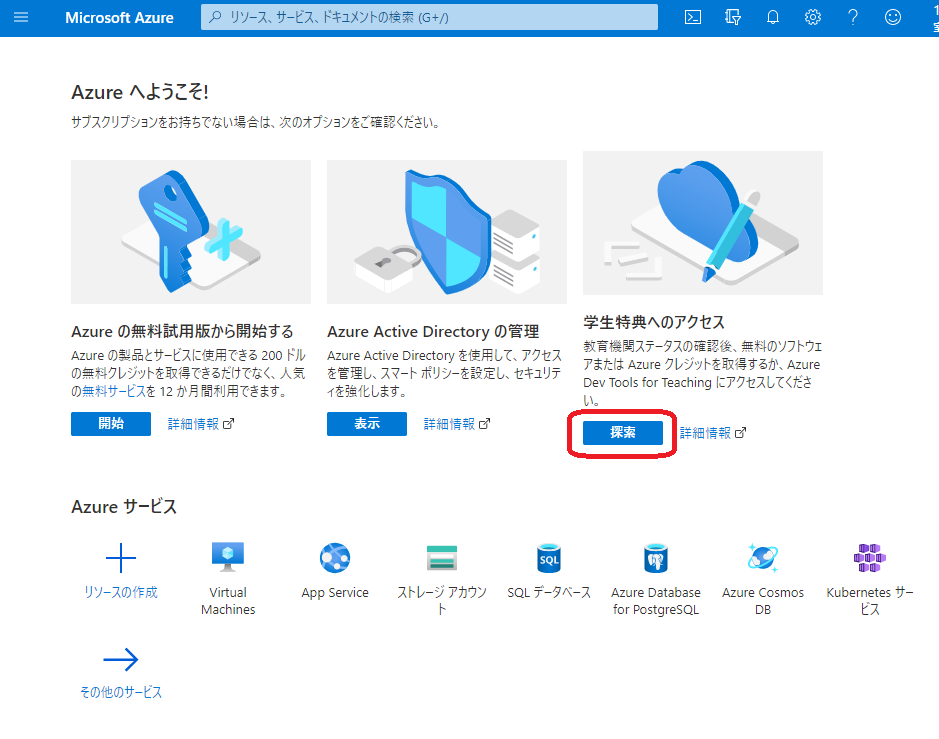Send feedback via smiley icon
Image resolution: width=939 pixels, height=739 pixels.
893,17
